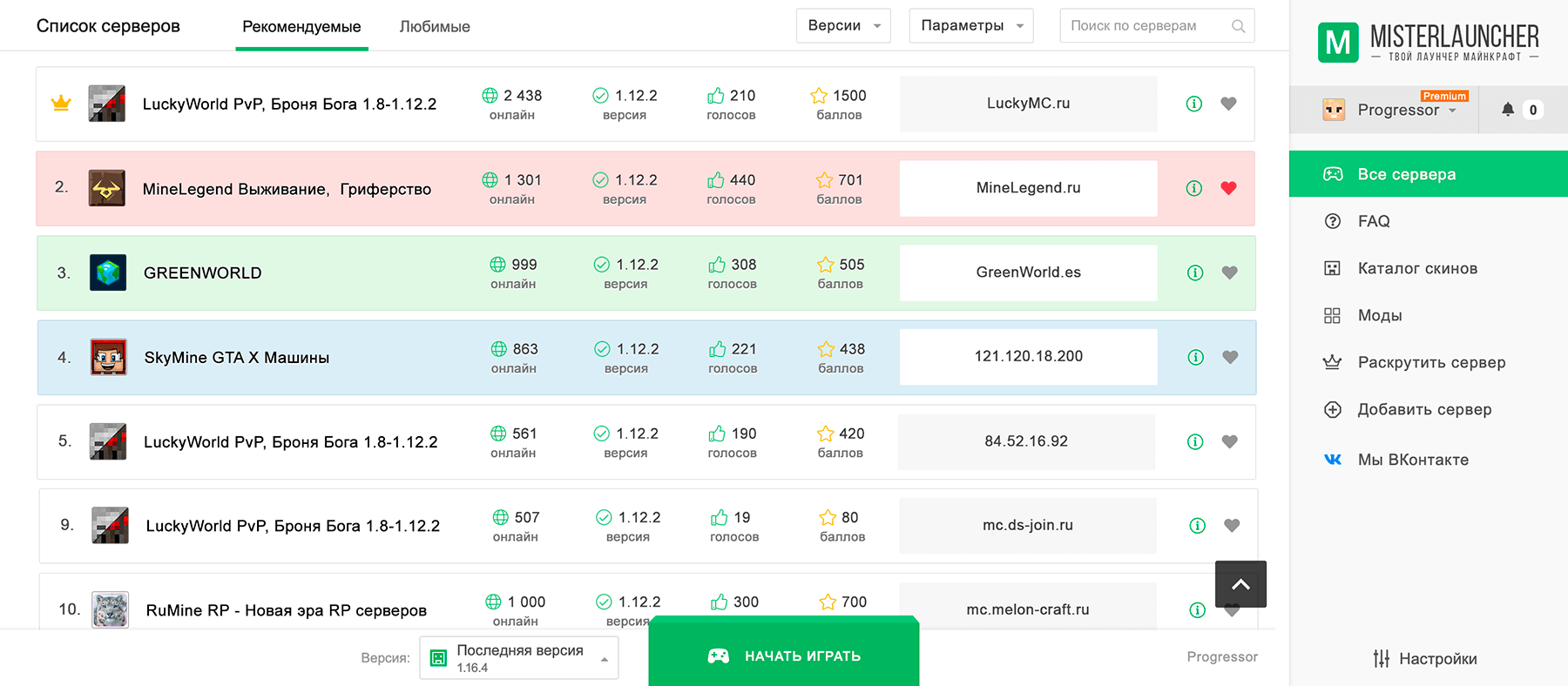Toggle favorite heart on top LuckyWorld server
Image resolution: width=1568 pixels, height=686 pixels.
[x=1228, y=104]
